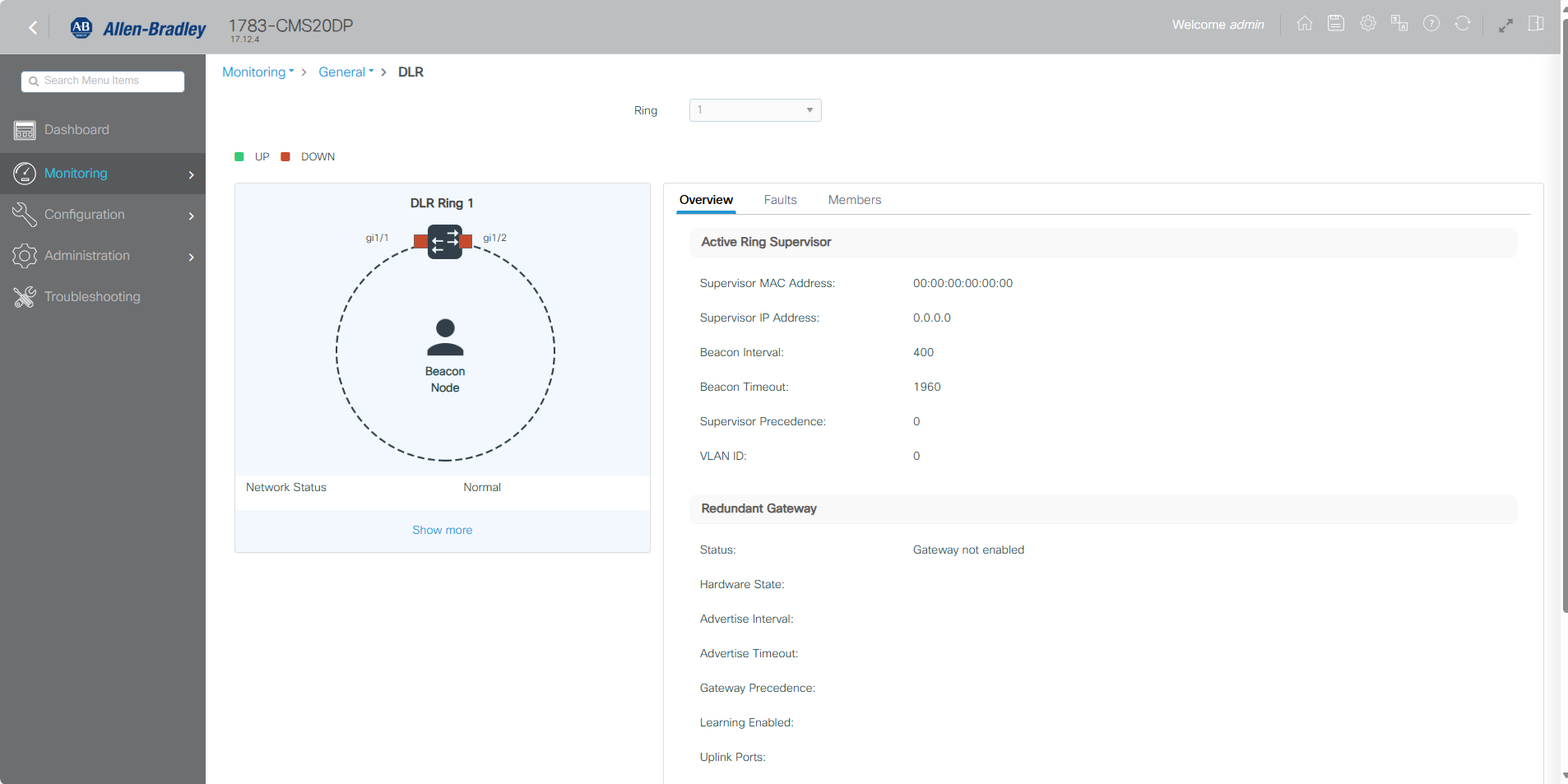Click the gi1/1 red port indicator

420,241
